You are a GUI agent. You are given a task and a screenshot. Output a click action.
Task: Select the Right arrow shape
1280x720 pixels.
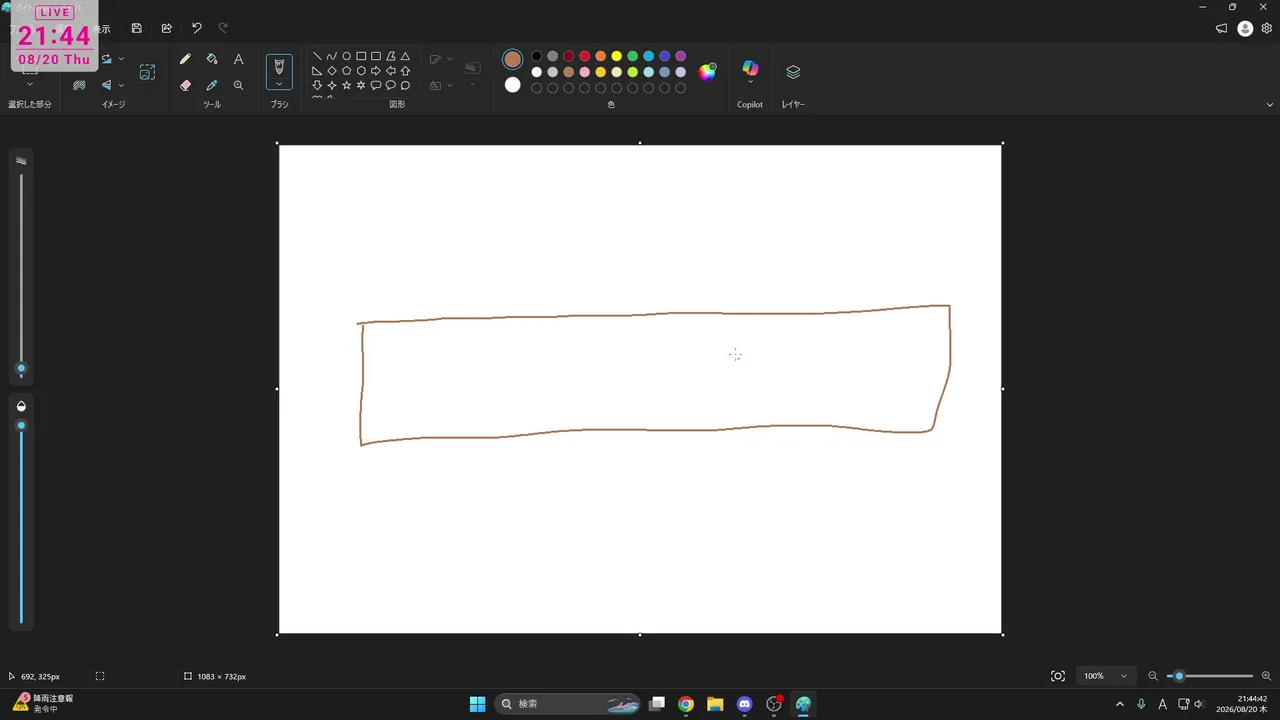(x=376, y=71)
